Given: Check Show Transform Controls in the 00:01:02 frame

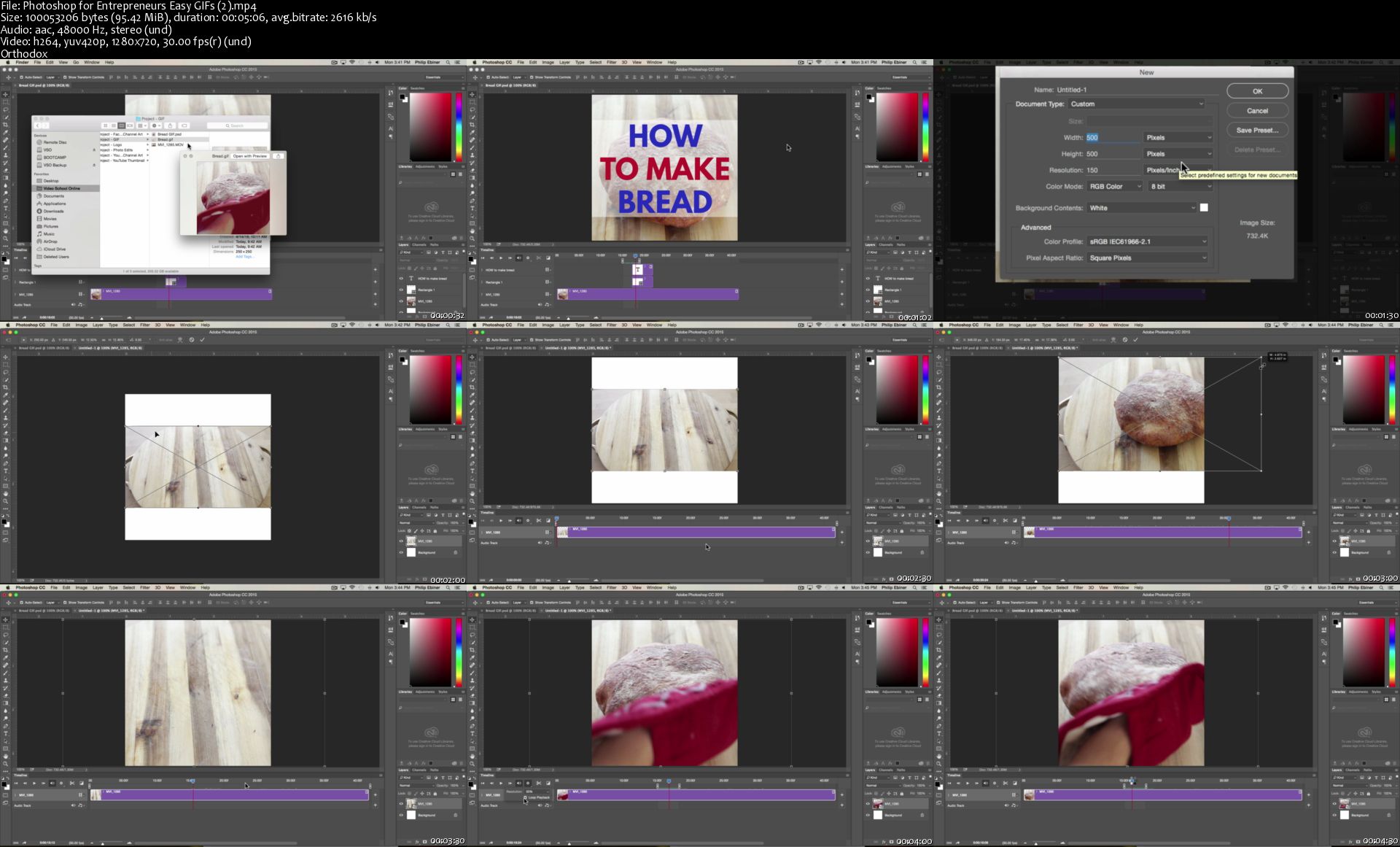Looking at the screenshot, I should [532, 77].
